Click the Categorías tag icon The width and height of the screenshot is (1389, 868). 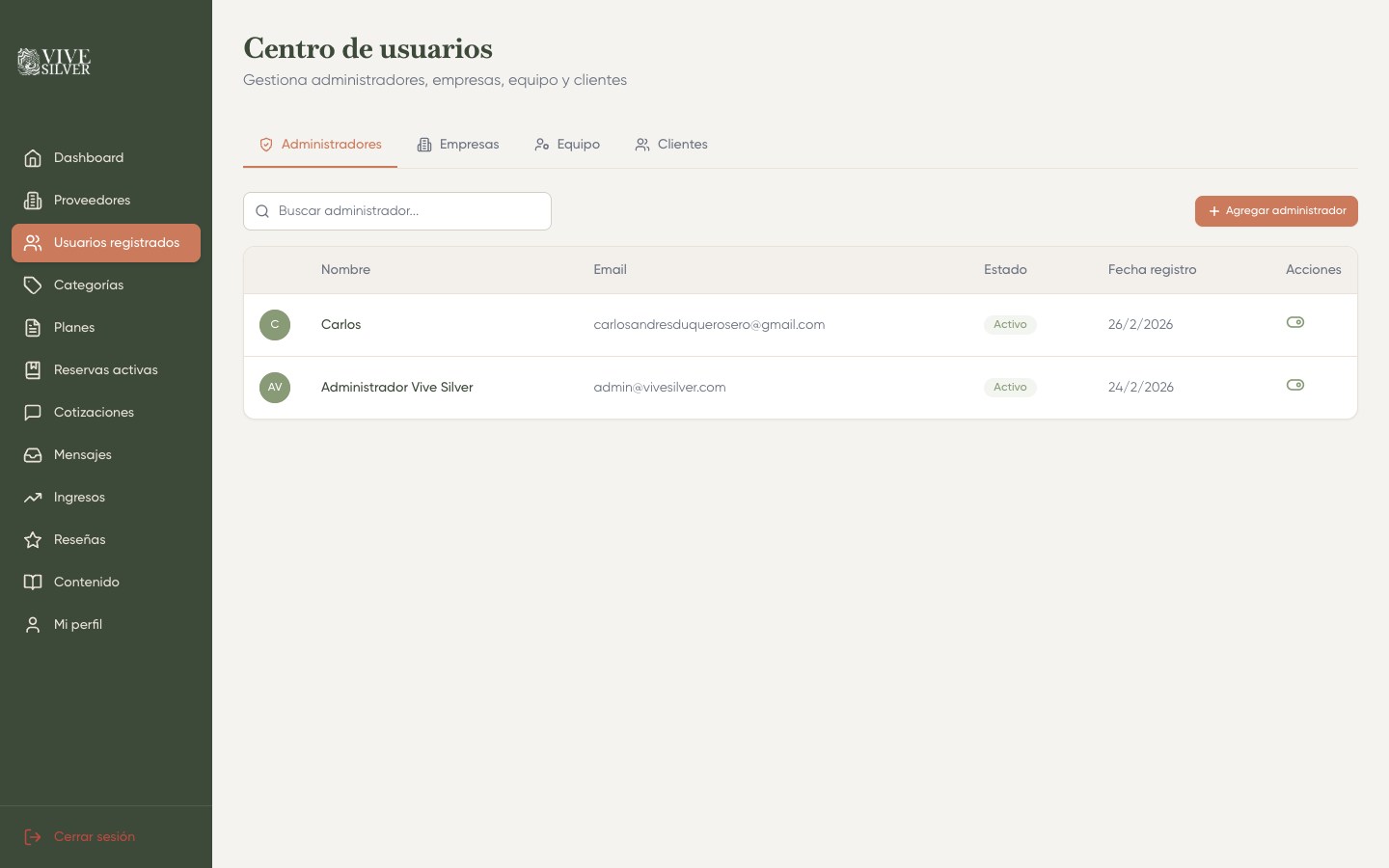tap(33, 285)
